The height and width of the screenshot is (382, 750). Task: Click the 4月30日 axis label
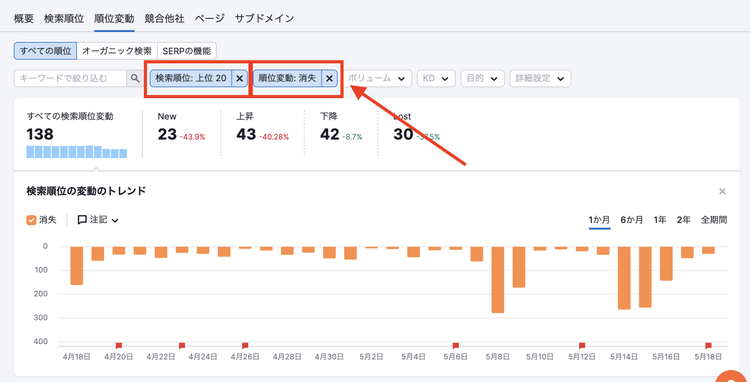pyautogui.click(x=329, y=357)
